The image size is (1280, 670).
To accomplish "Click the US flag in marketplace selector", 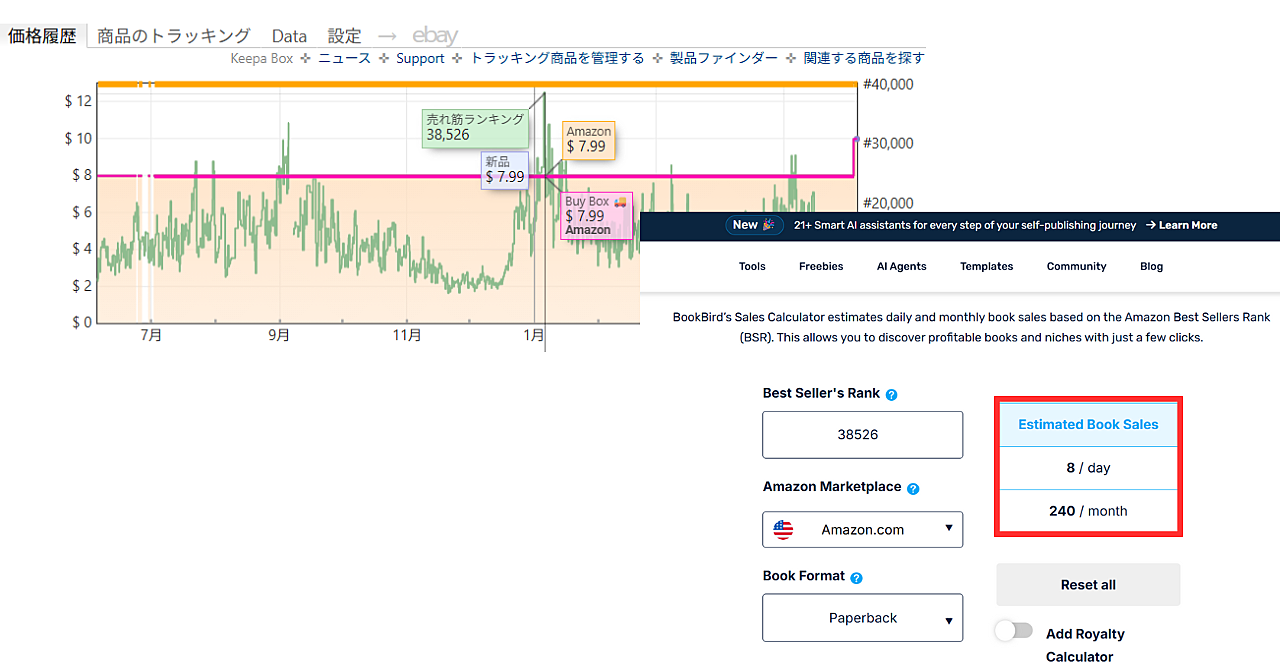I will click(x=783, y=530).
